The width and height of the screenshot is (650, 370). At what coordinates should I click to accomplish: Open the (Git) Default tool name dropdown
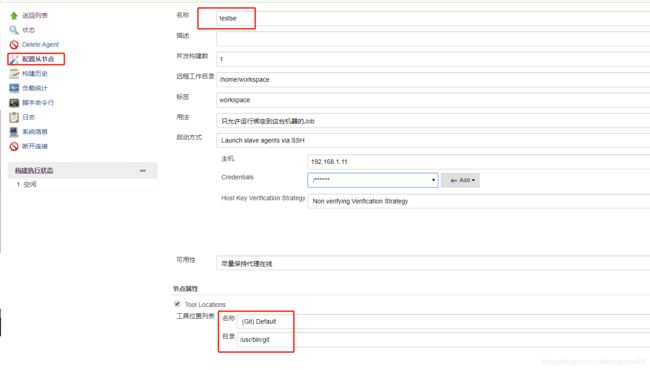[x=444, y=322]
